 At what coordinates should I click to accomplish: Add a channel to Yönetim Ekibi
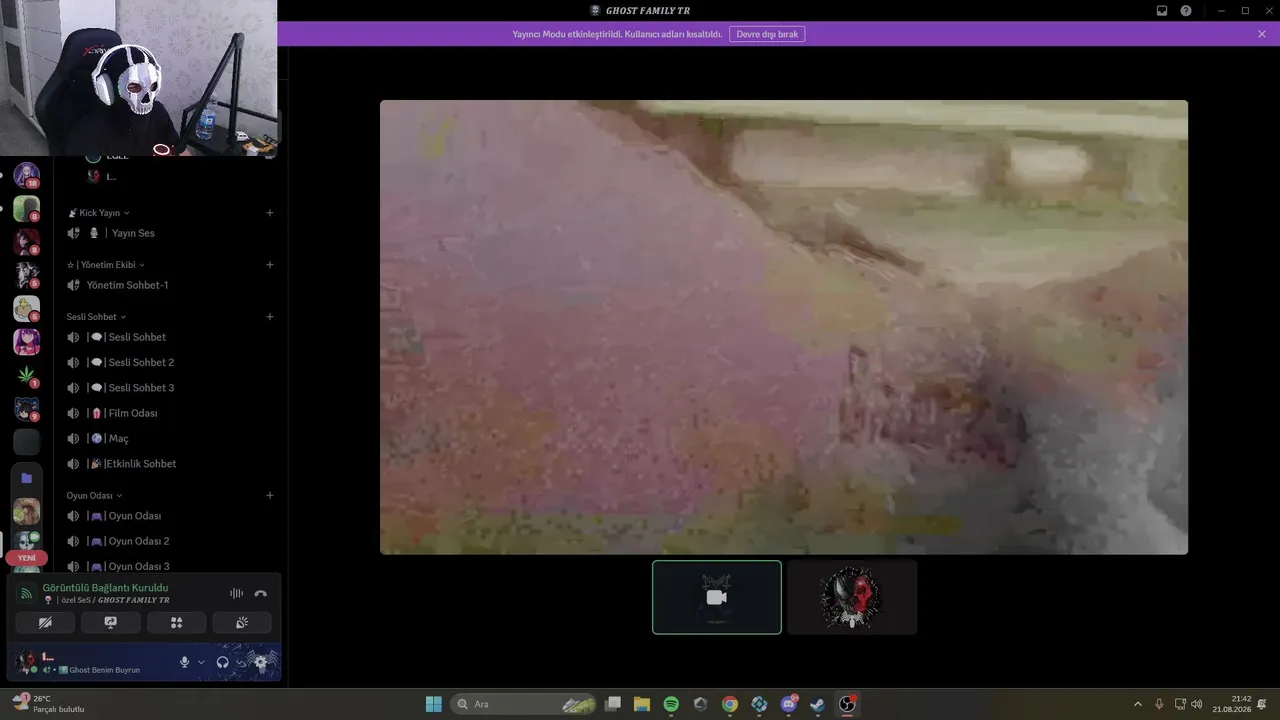coord(270,265)
